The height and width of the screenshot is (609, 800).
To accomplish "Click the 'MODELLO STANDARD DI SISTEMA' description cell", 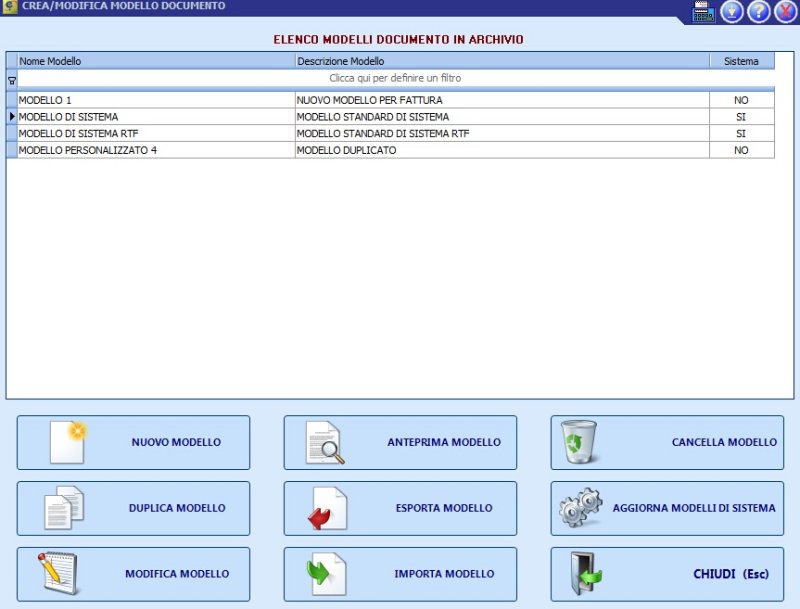I will pos(502,117).
